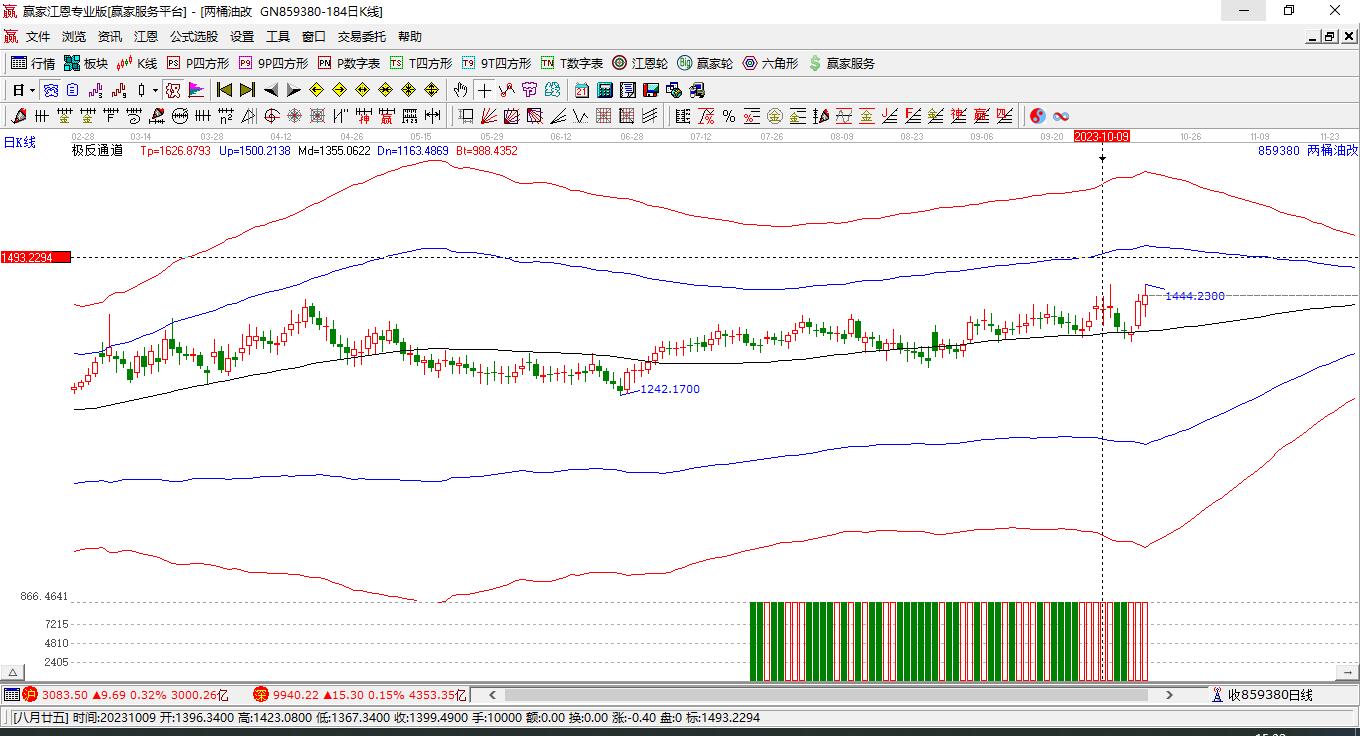Open the 江恩轮 tool
Image resolution: width=1360 pixels, height=736 pixels.
640,63
